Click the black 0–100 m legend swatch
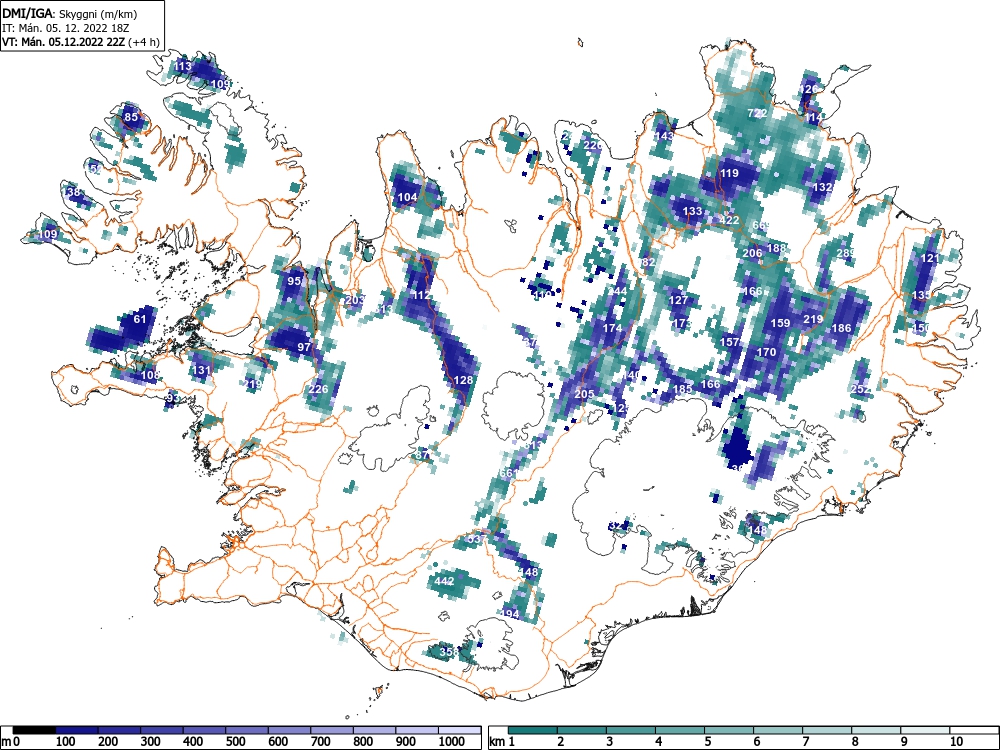This screenshot has width=1000, height=750. (x=34, y=730)
